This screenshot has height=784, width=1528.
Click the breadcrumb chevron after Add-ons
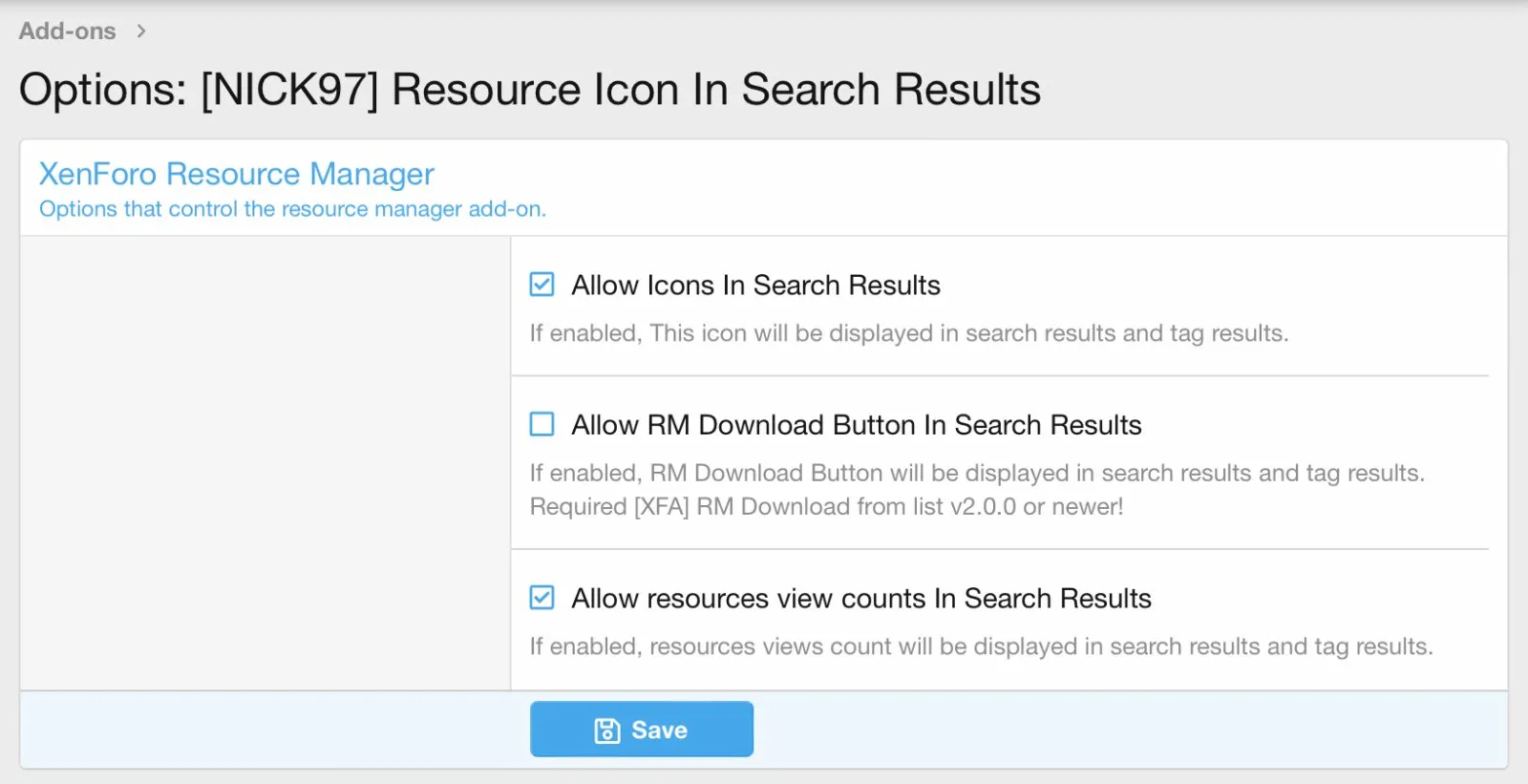click(x=141, y=32)
